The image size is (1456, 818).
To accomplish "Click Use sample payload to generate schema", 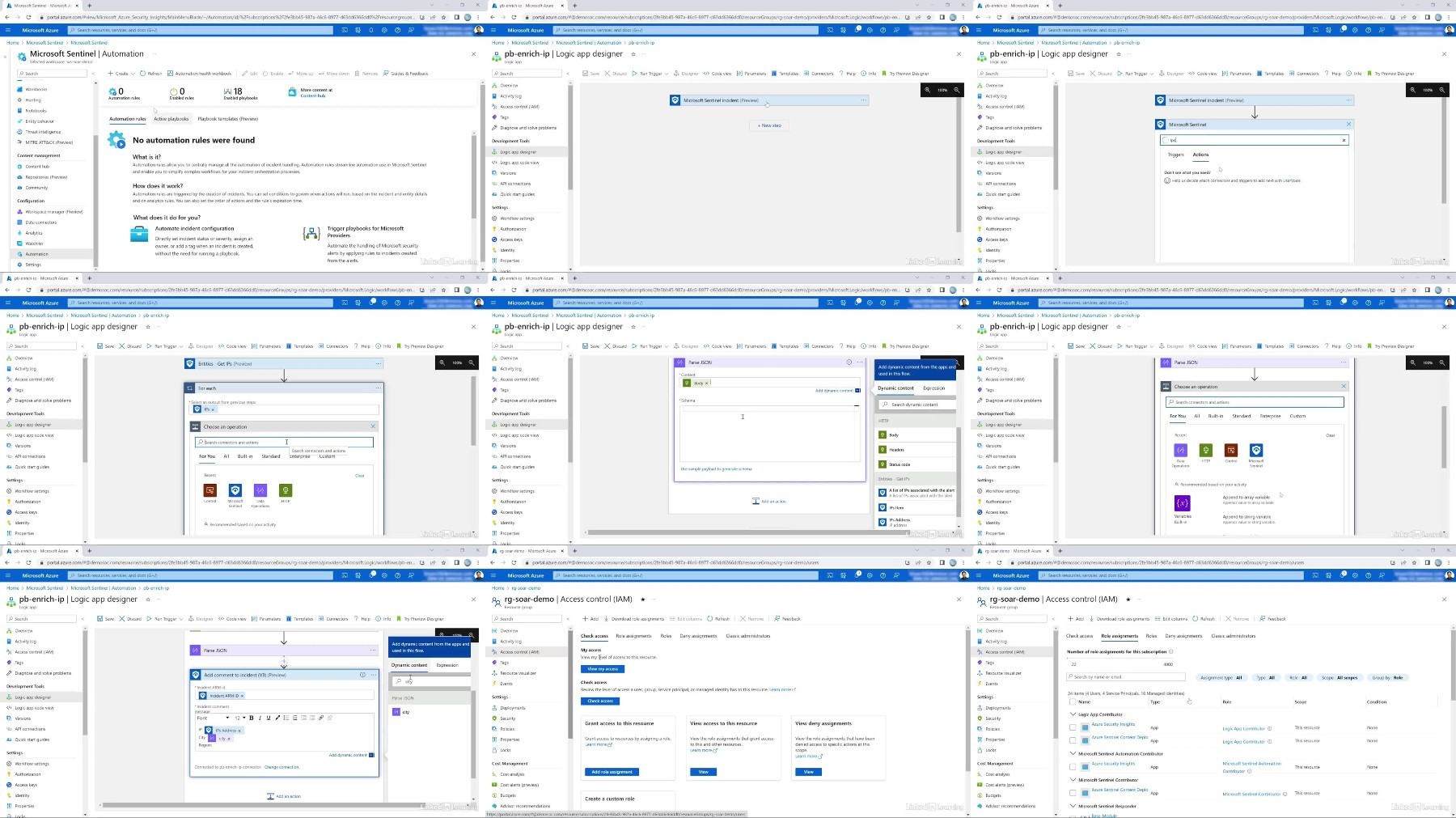I will pyautogui.click(x=716, y=469).
